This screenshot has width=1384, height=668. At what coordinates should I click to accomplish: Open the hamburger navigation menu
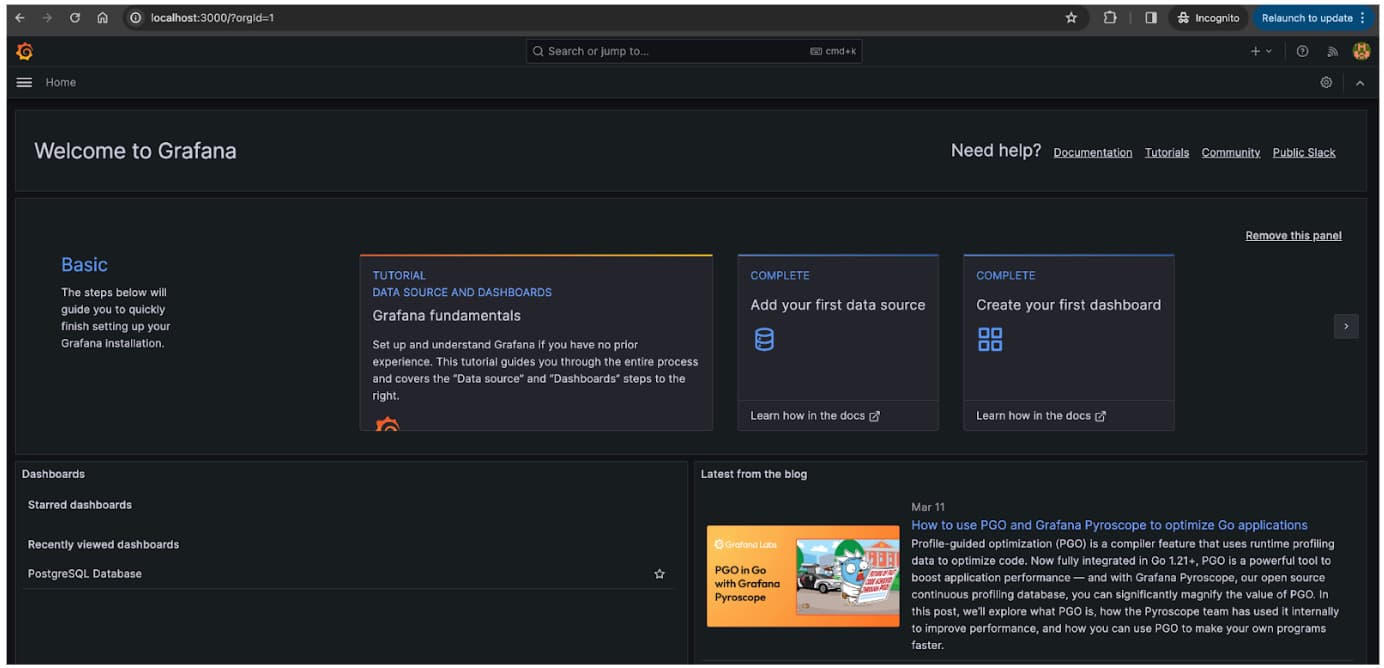point(24,83)
